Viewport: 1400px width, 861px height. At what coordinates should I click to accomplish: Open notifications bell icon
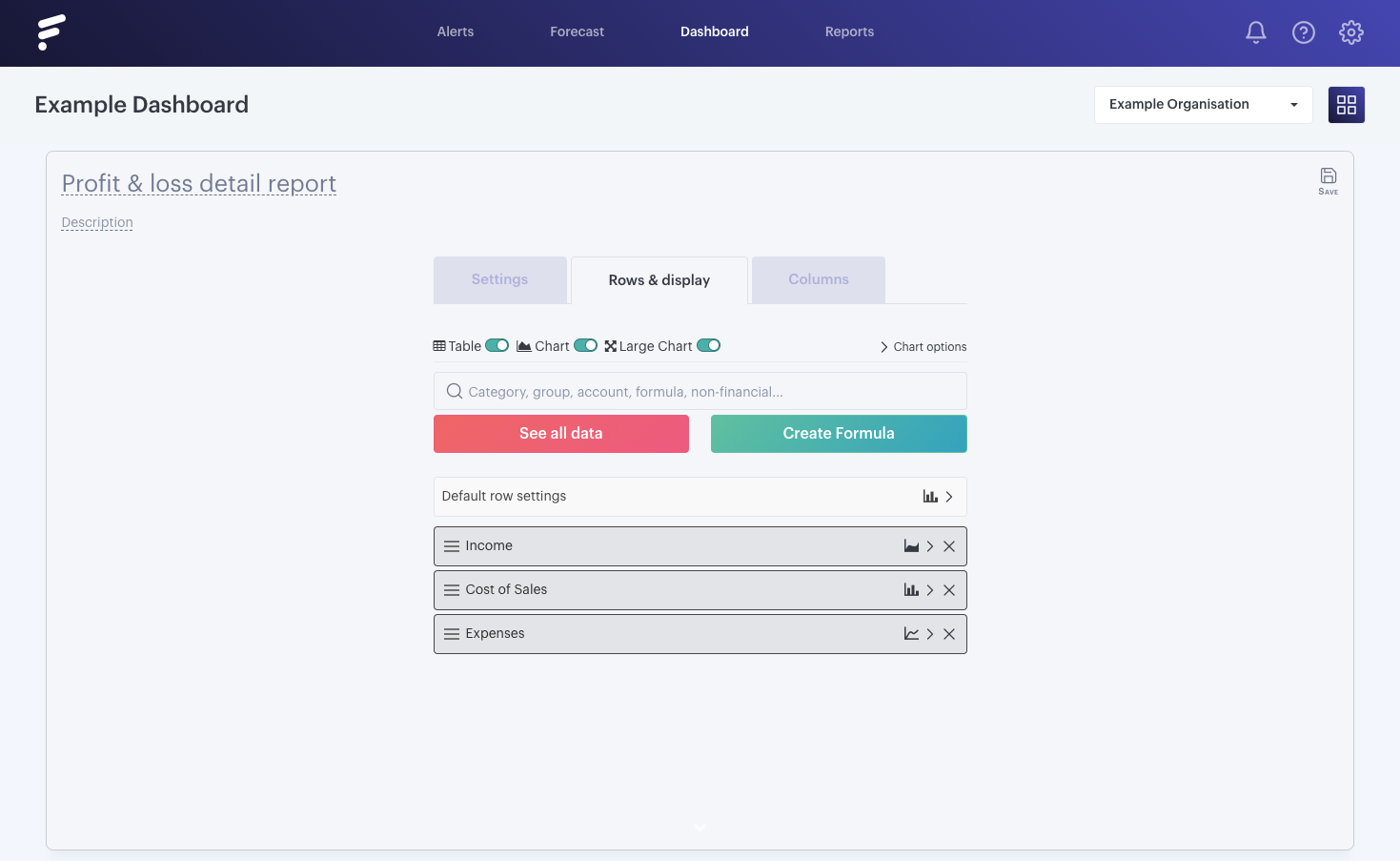pos(1256,32)
